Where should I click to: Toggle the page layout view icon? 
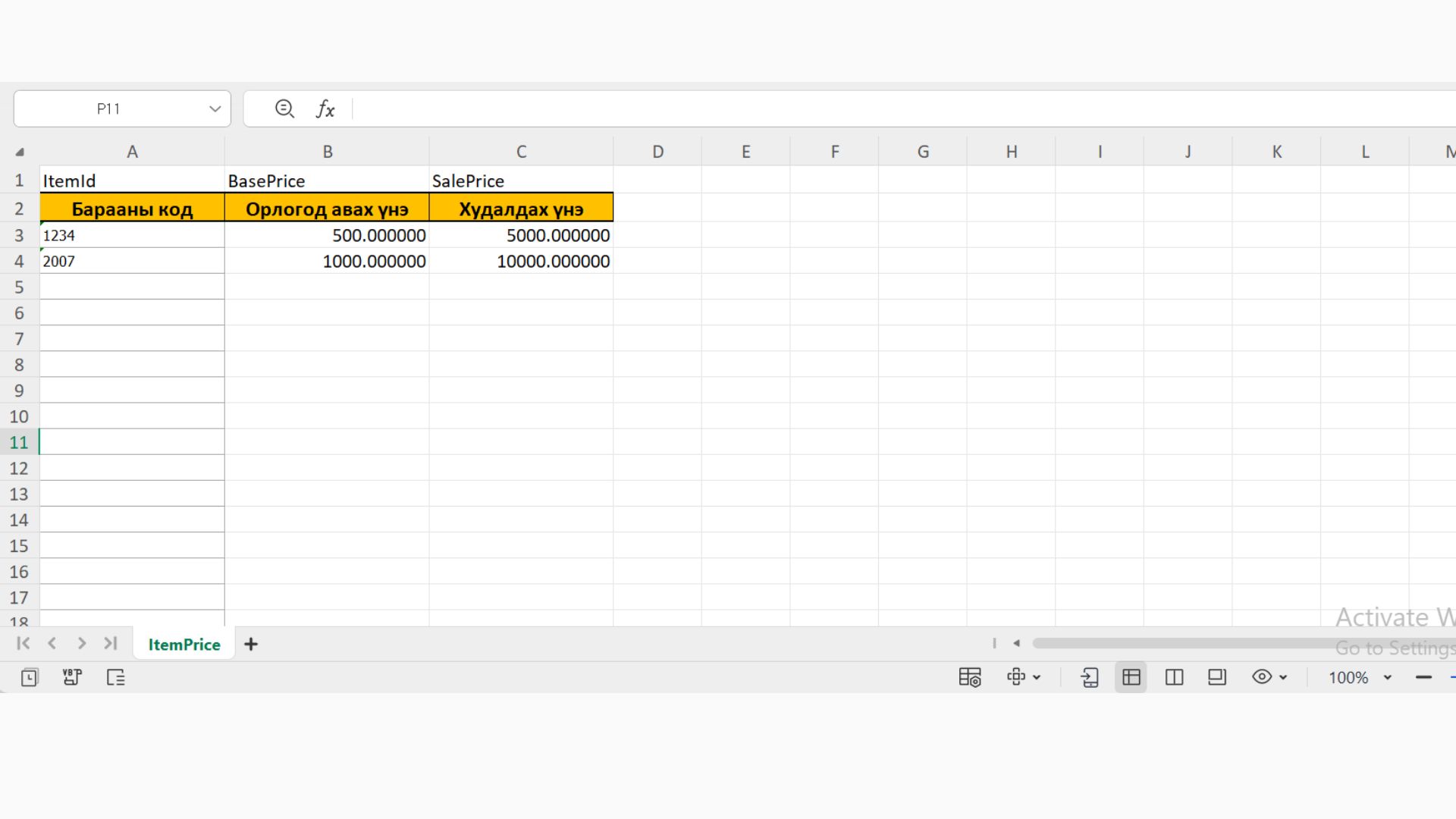1217,677
